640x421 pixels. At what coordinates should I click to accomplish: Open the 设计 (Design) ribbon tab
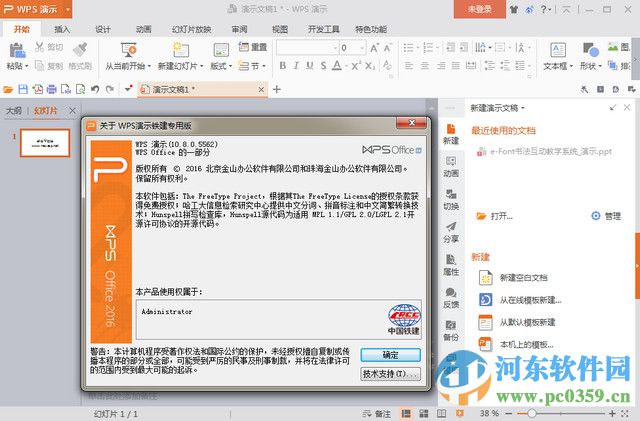point(103,29)
